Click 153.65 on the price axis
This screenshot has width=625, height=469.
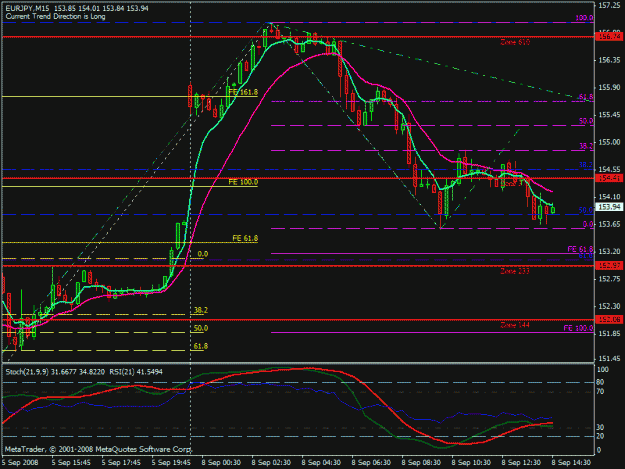coord(610,224)
